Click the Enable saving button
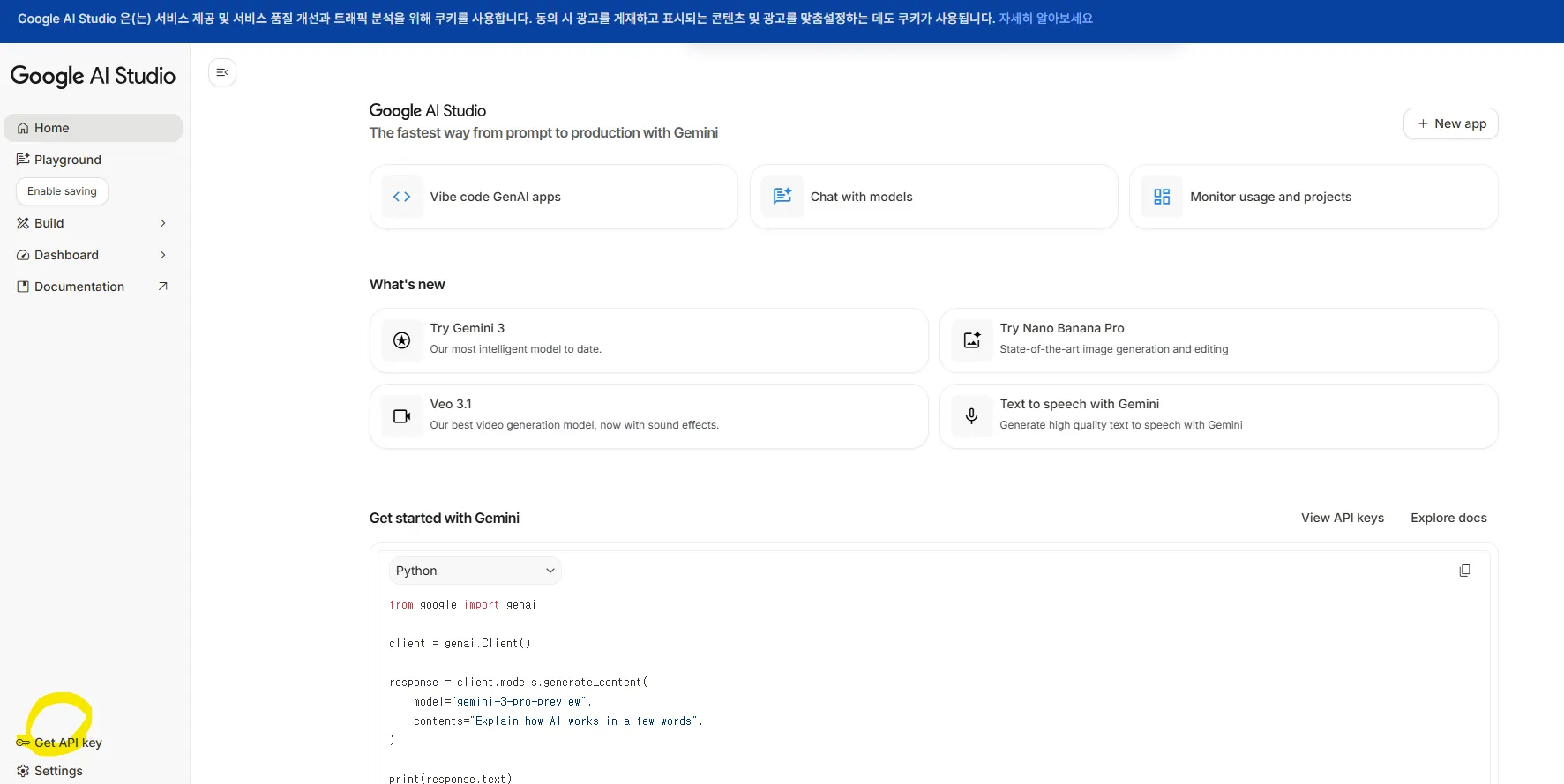 (62, 191)
